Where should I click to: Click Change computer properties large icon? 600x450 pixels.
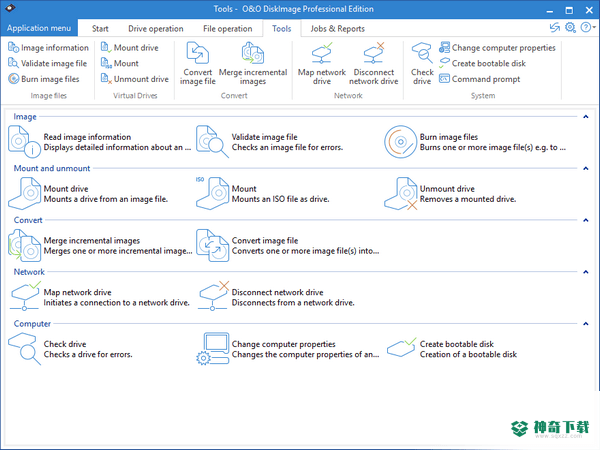pyautogui.click(x=212, y=349)
